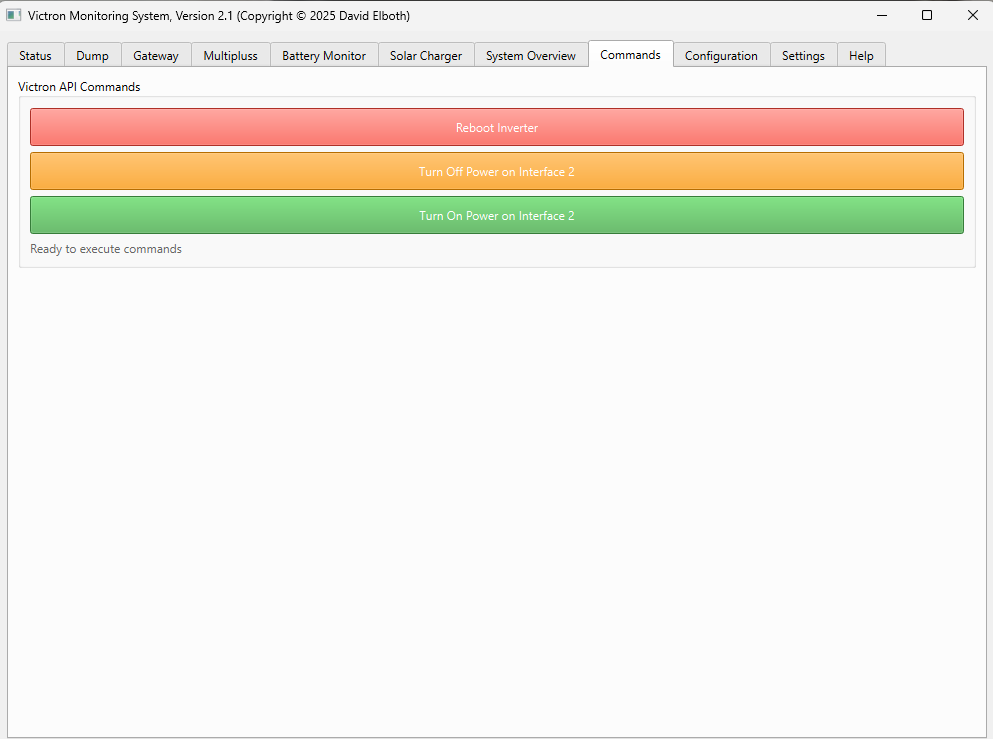The width and height of the screenshot is (993, 739).
Task: Minimize the Victron Monitoring System window
Action: click(x=882, y=15)
